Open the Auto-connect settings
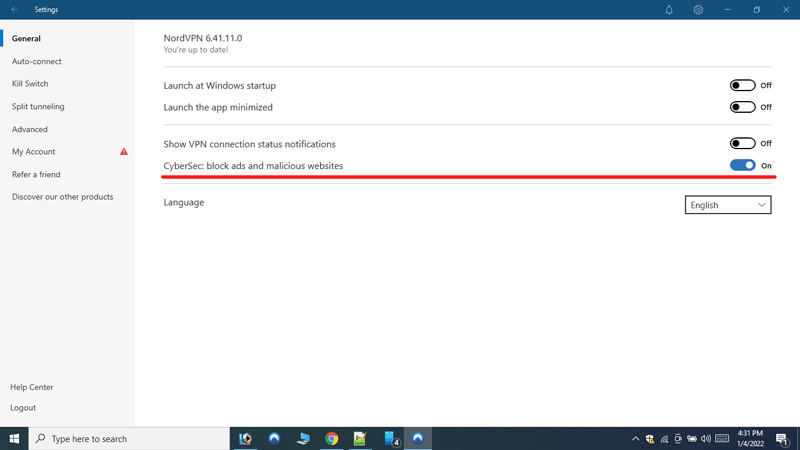800x450 pixels. tap(37, 61)
